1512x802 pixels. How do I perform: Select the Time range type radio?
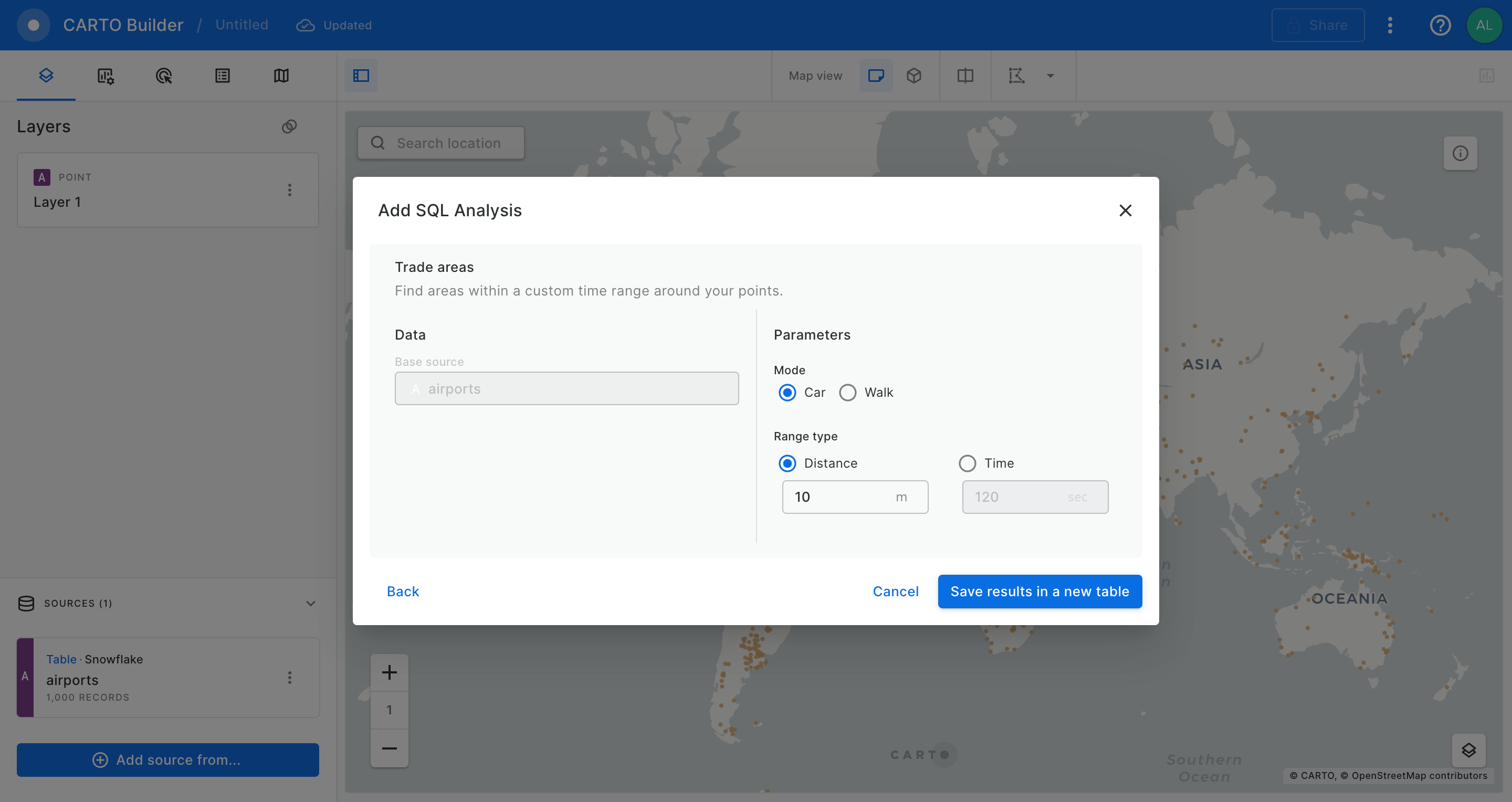click(x=967, y=463)
